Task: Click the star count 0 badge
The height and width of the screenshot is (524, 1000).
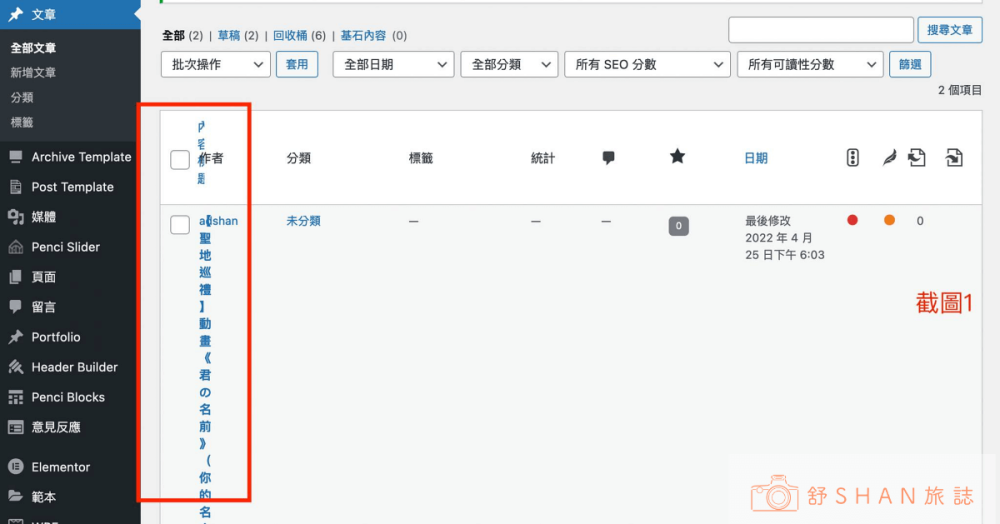Action: pyautogui.click(x=679, y=226)
